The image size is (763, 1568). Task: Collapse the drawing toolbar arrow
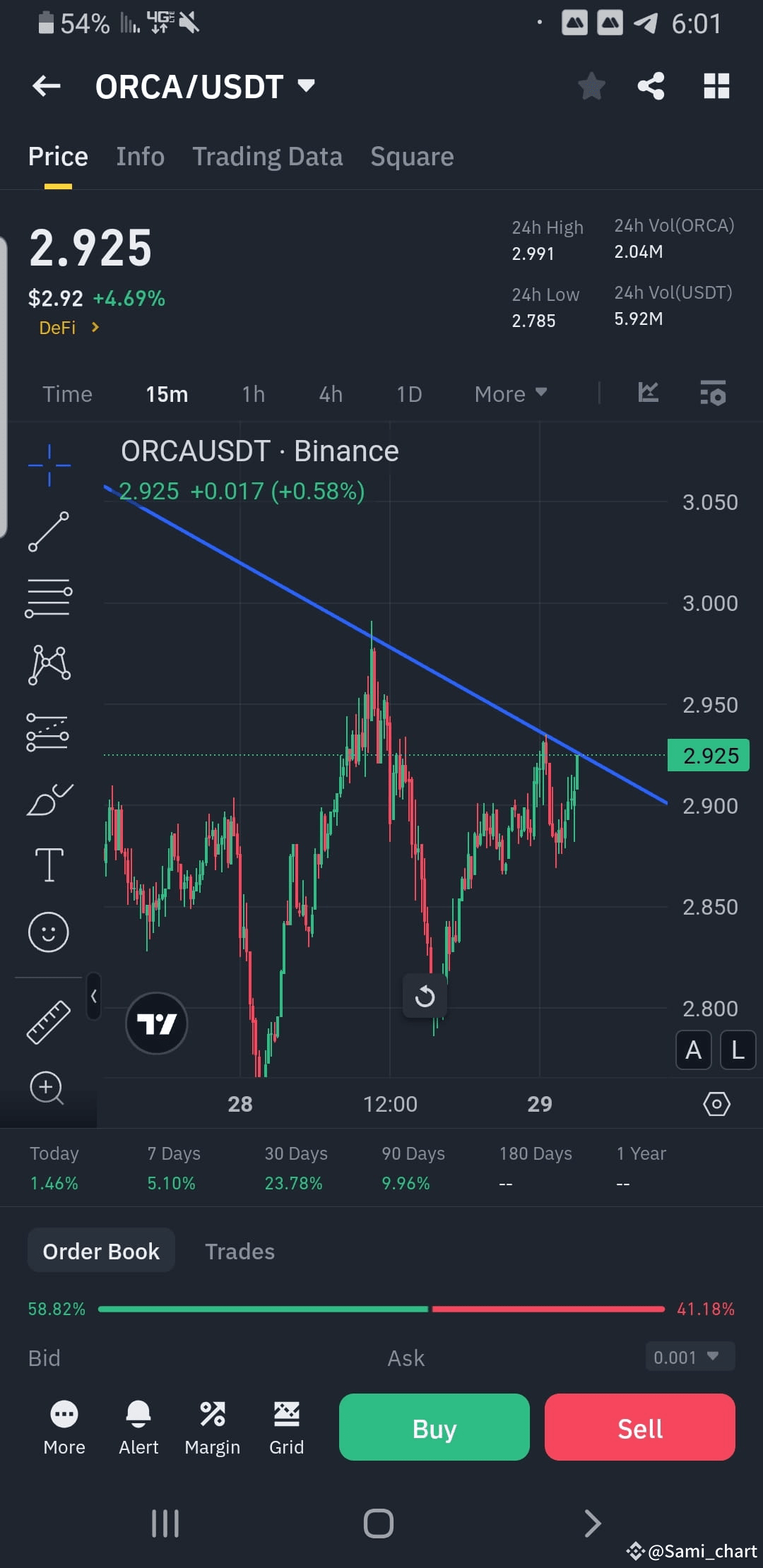coord(93,996)
